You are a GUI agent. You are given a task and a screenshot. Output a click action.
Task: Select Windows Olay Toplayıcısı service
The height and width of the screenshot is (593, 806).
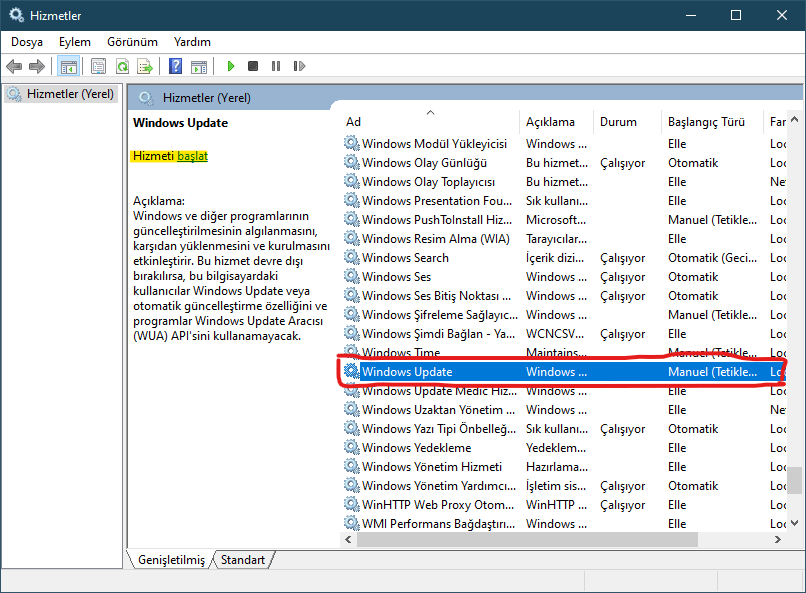coord(564,182)
